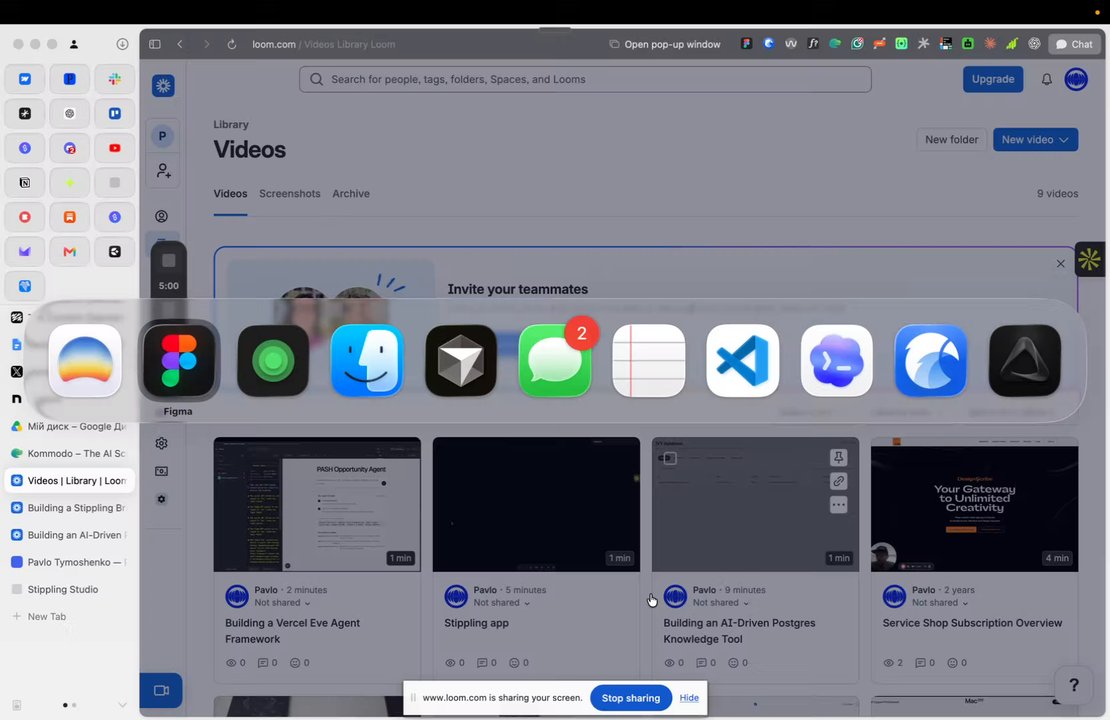The height and width of the screenshot is (720, 1110).
Task: Focus the Loom search field
Action: (x=585, y=79)
